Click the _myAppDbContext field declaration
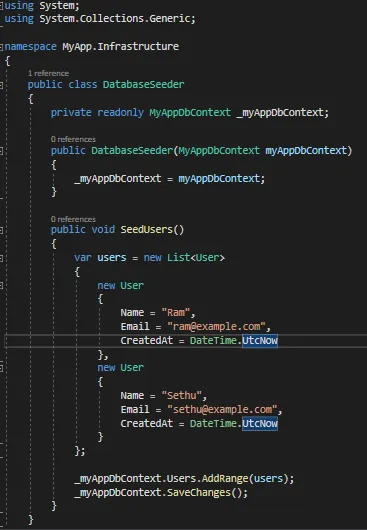The image size is (367, 530). [280, 113]
